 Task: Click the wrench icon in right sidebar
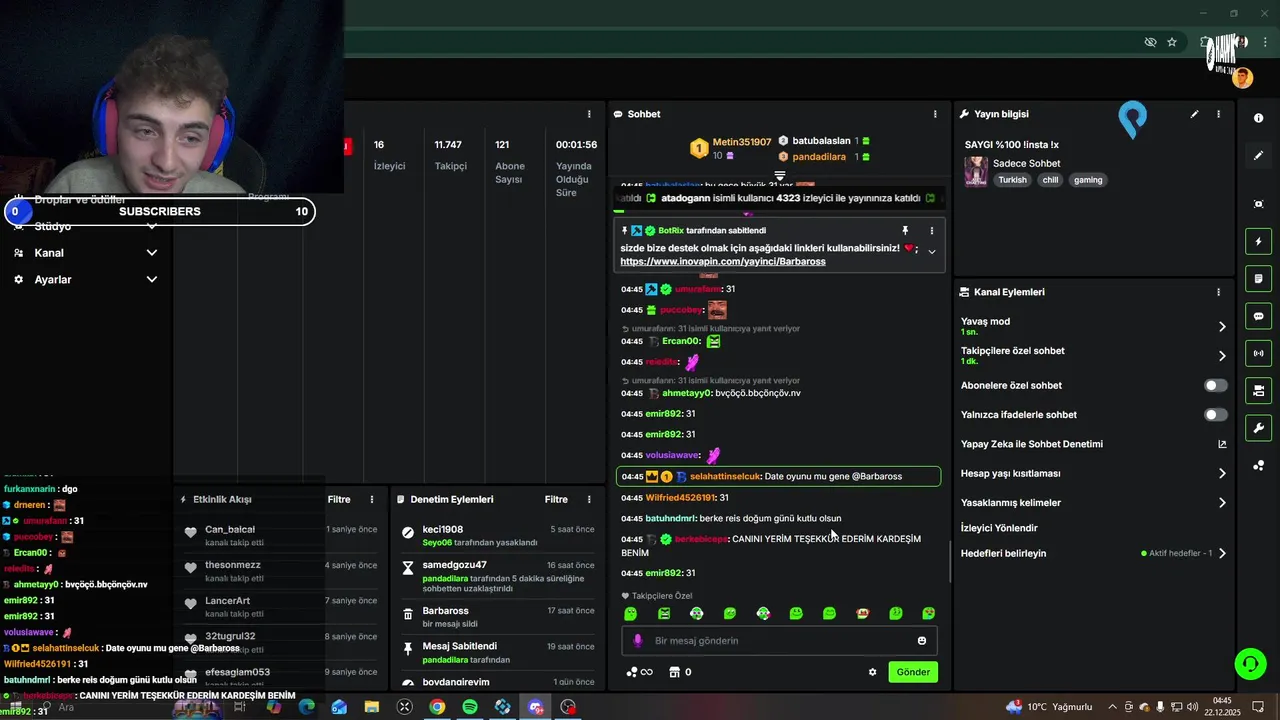(1258, 428)
